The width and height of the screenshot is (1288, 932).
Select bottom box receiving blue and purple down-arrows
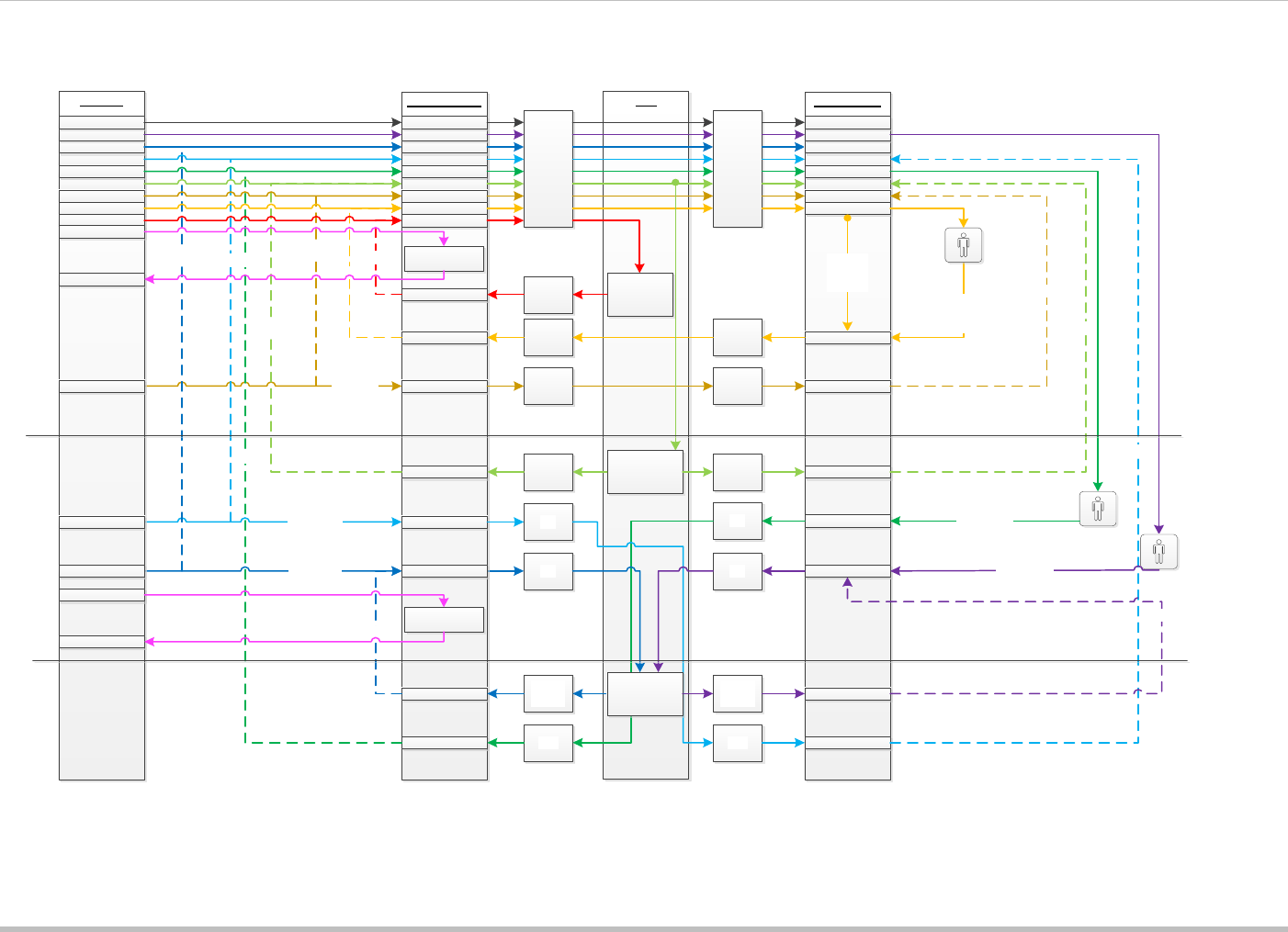click(x=645, y=694)
